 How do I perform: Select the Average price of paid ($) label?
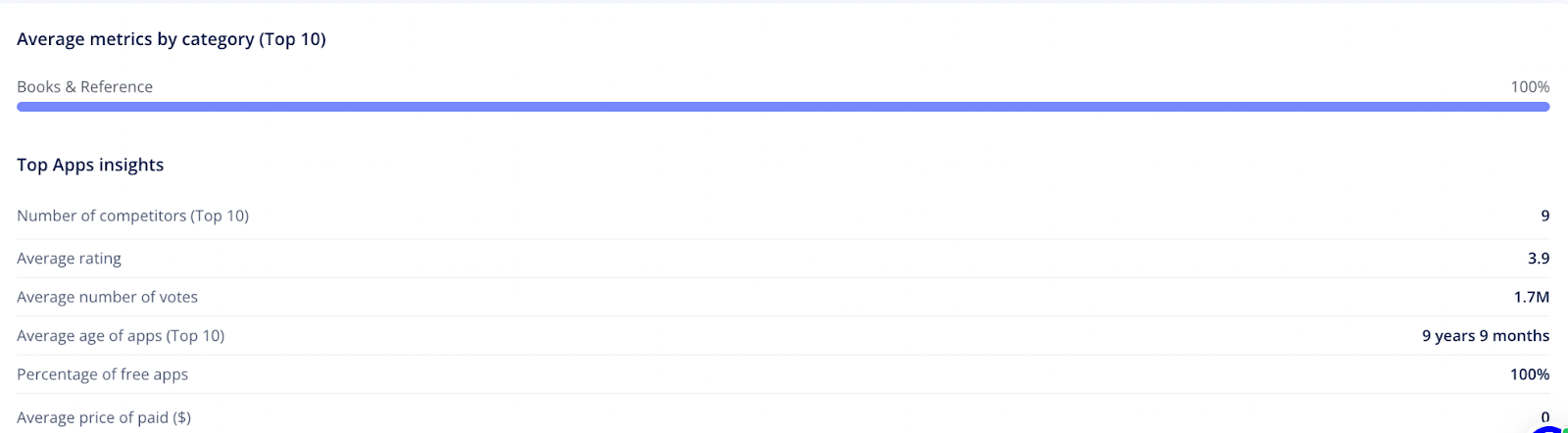104,417
